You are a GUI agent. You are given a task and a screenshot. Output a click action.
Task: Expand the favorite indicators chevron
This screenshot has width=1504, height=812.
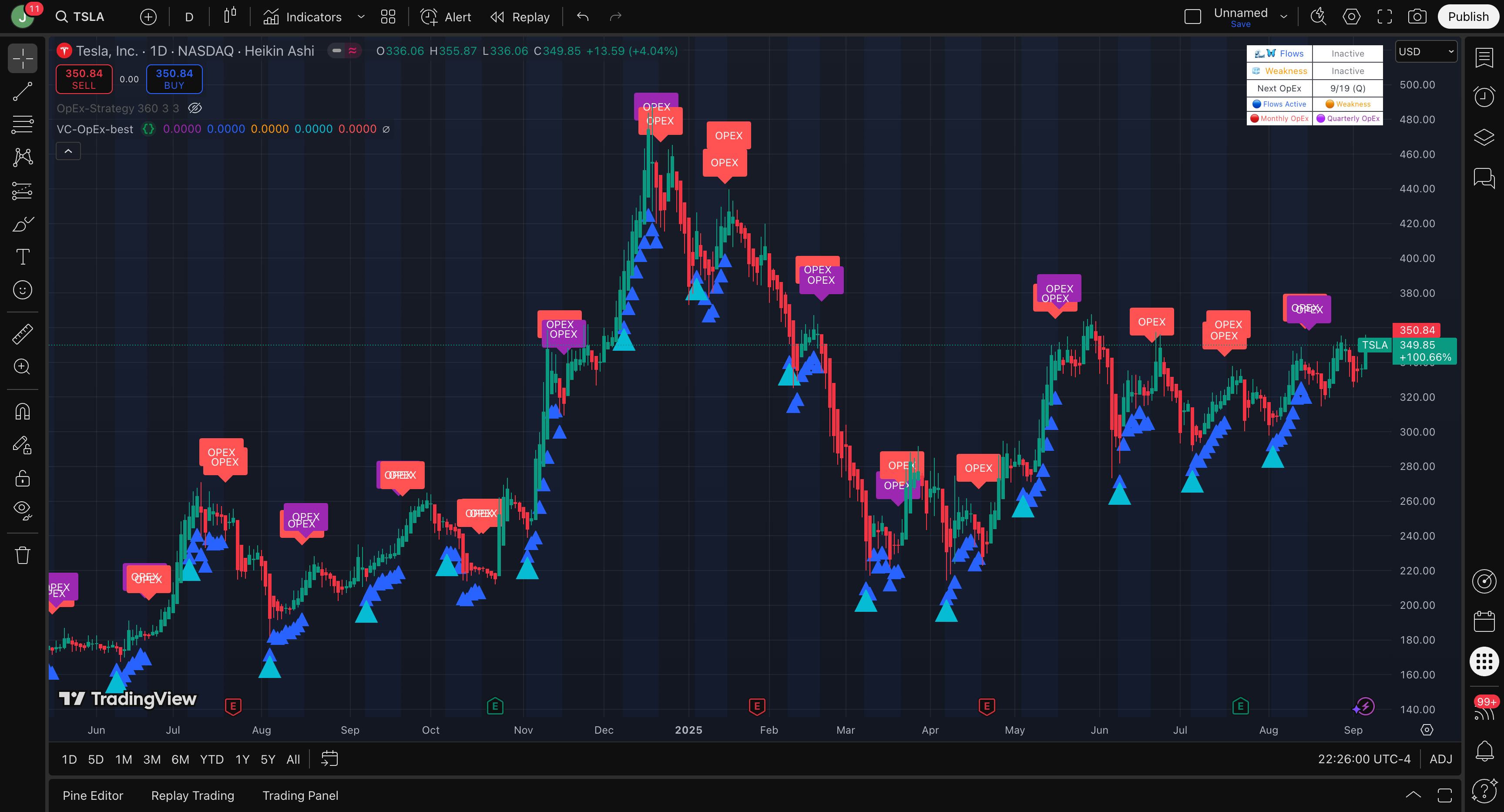pos(361,17)
